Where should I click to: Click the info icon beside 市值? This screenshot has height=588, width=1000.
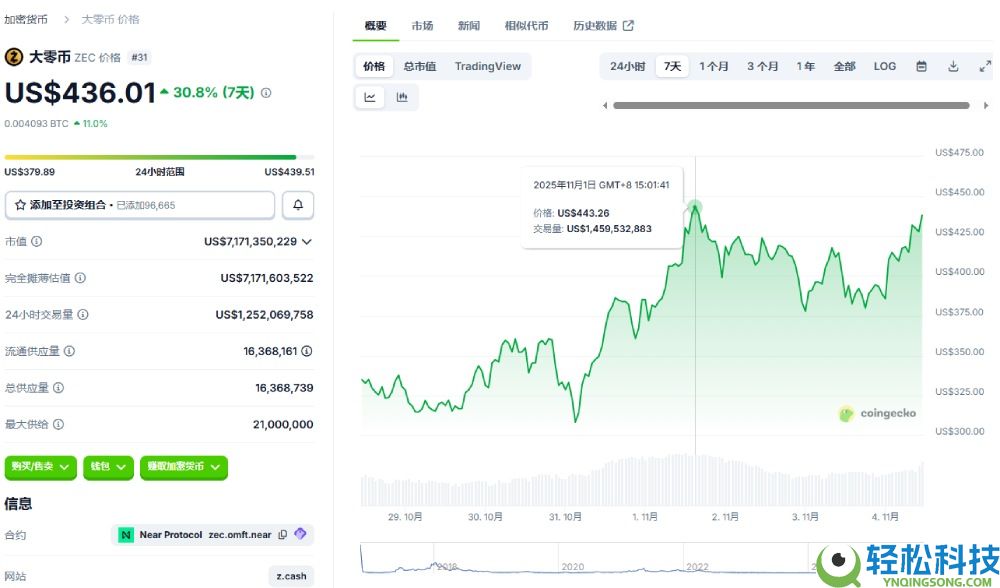tap(37, 242)
